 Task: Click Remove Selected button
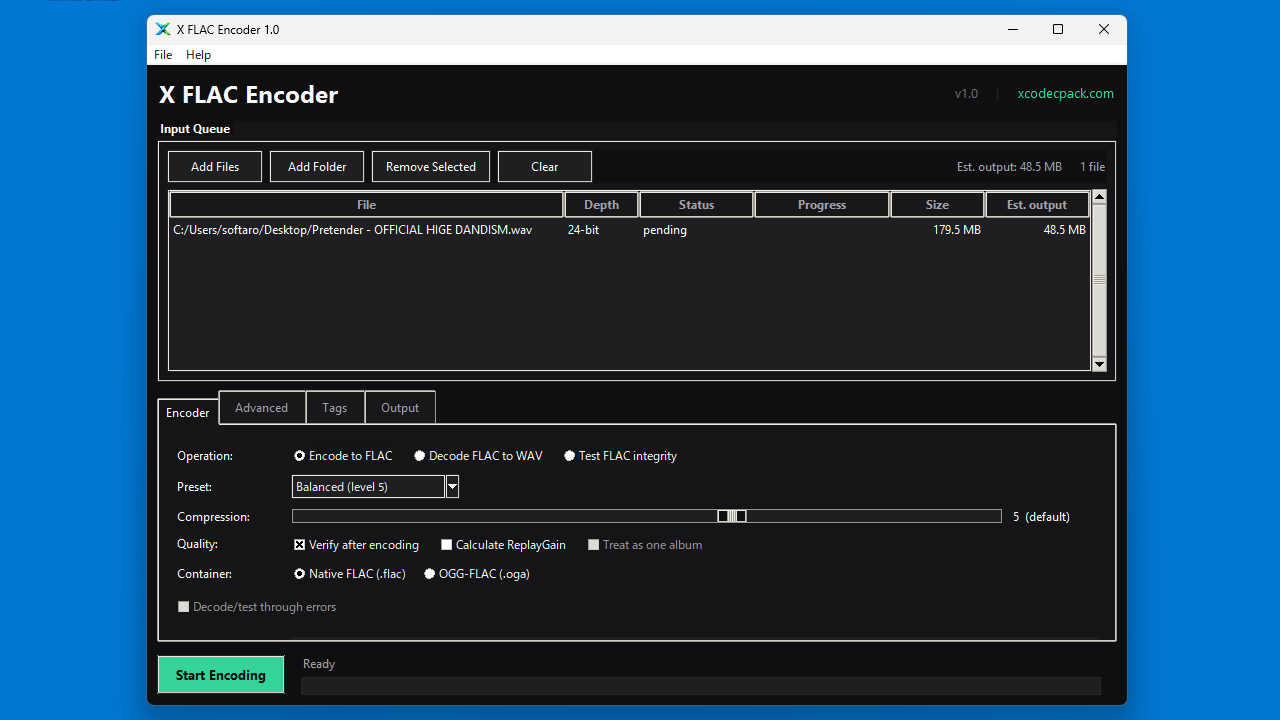431,167
